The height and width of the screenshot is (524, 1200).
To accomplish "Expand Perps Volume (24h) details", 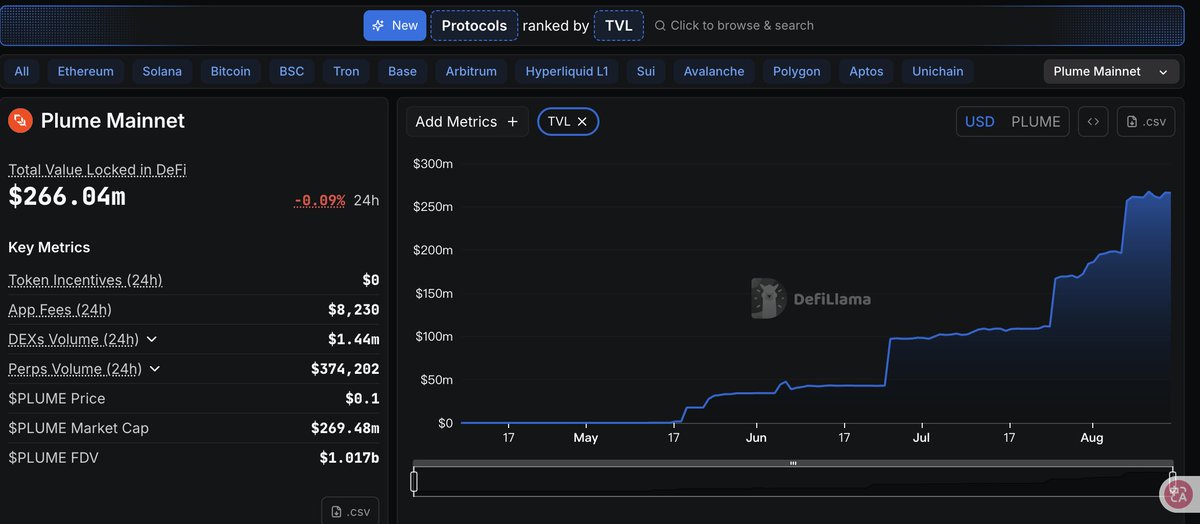I will point(154,369).
